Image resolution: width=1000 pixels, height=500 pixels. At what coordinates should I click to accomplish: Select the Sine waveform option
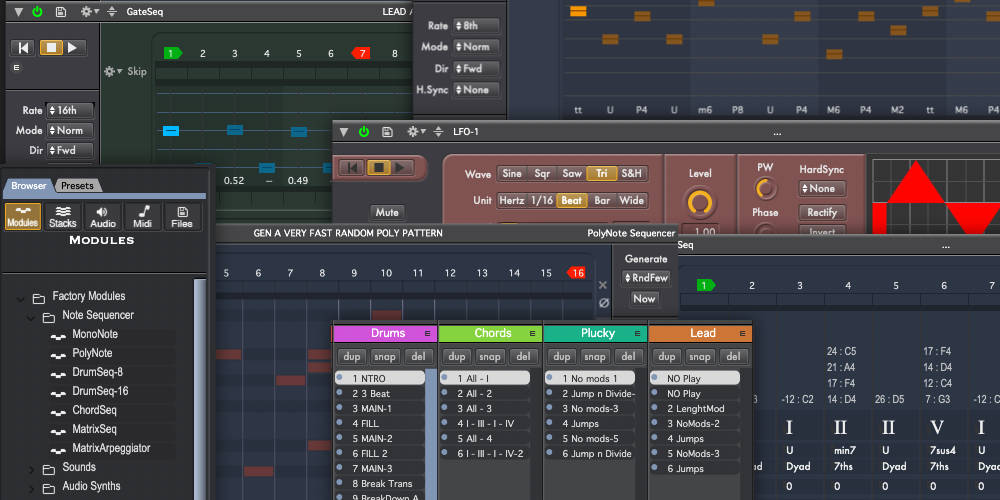point(511,173)
